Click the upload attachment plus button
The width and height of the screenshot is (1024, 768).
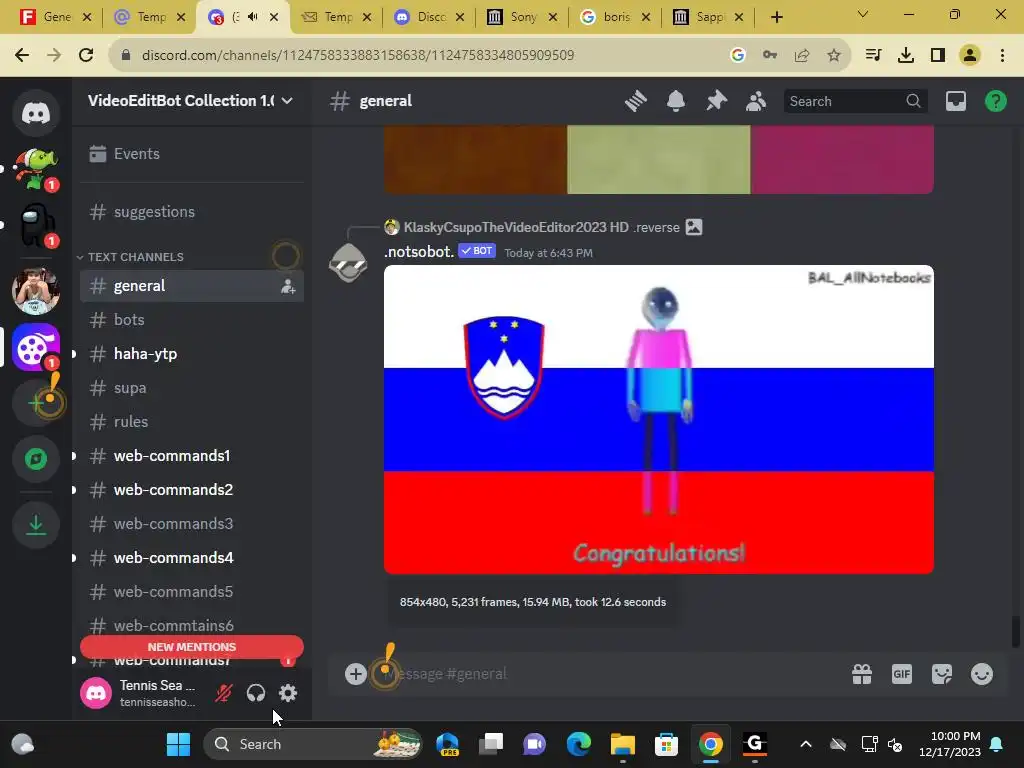pos(356,673)
